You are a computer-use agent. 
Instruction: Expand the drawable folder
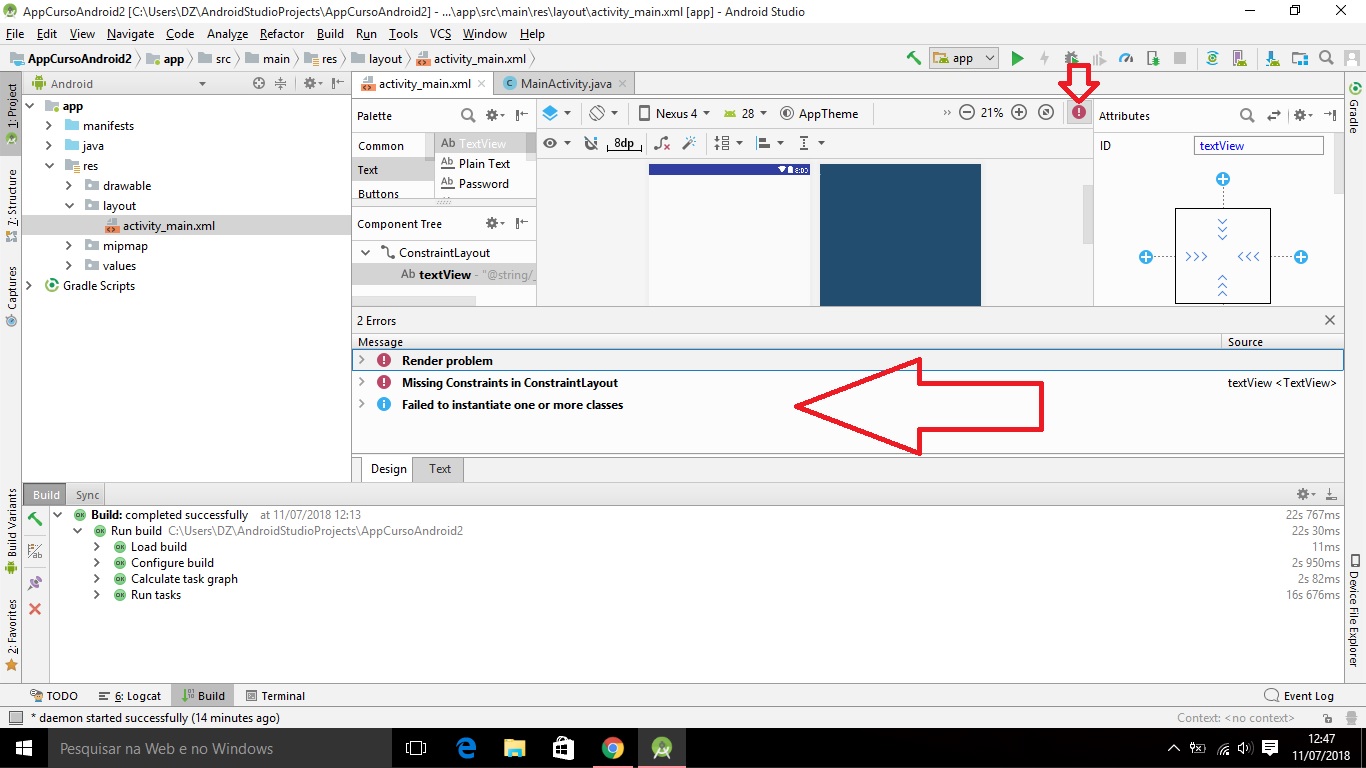pyautogui.click(x=69, y=186)
